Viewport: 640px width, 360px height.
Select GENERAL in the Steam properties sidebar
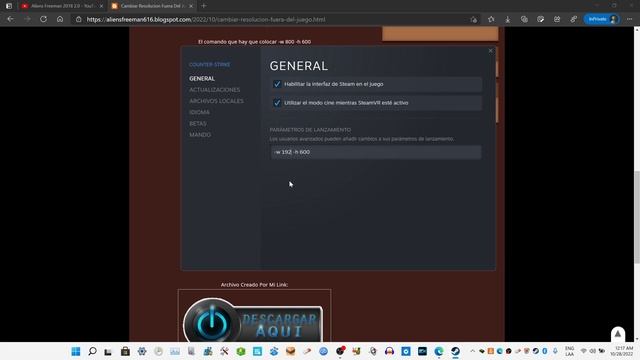click(x=202, y=78)
